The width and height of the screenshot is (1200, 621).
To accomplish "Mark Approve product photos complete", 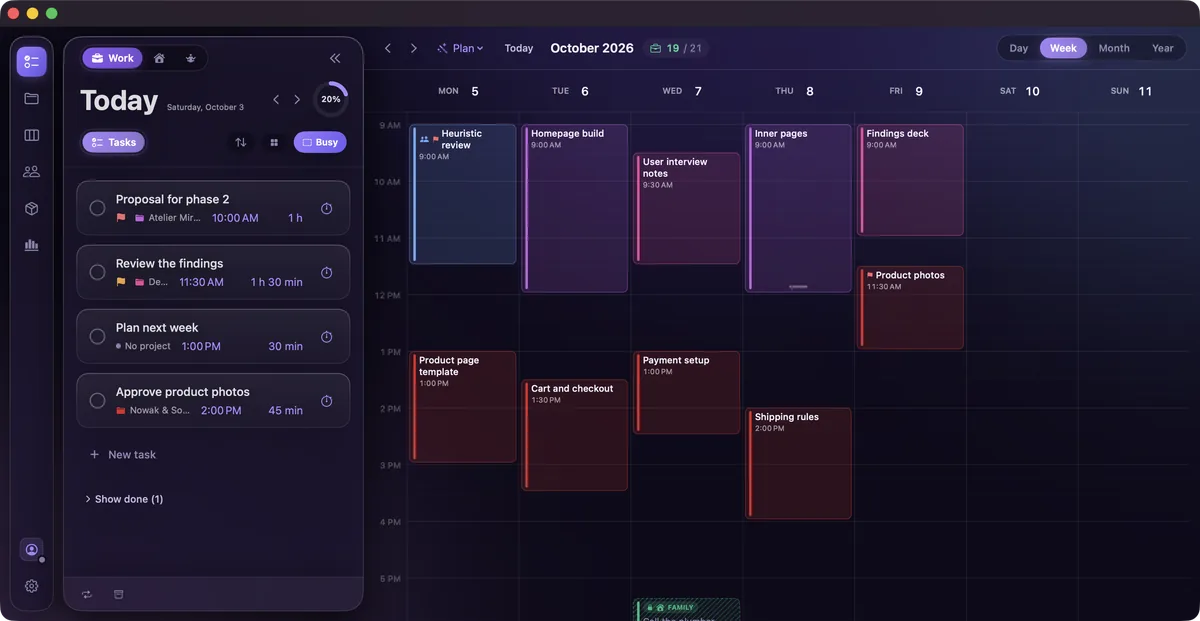I will (97, 401).
